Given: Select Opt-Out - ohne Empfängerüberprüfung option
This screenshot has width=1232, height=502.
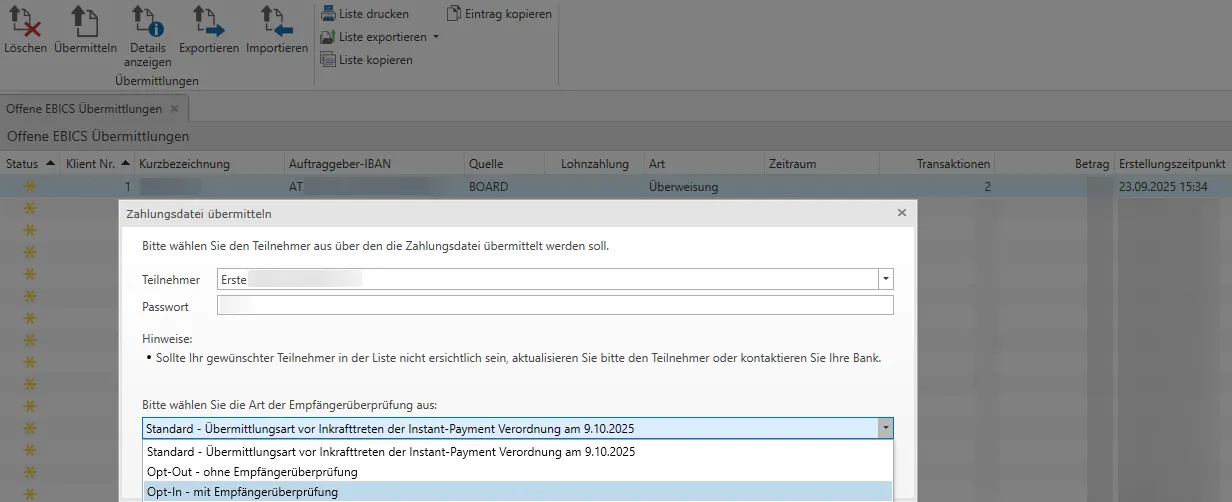Looking at the screenshot, I should (x=517, y=471).
